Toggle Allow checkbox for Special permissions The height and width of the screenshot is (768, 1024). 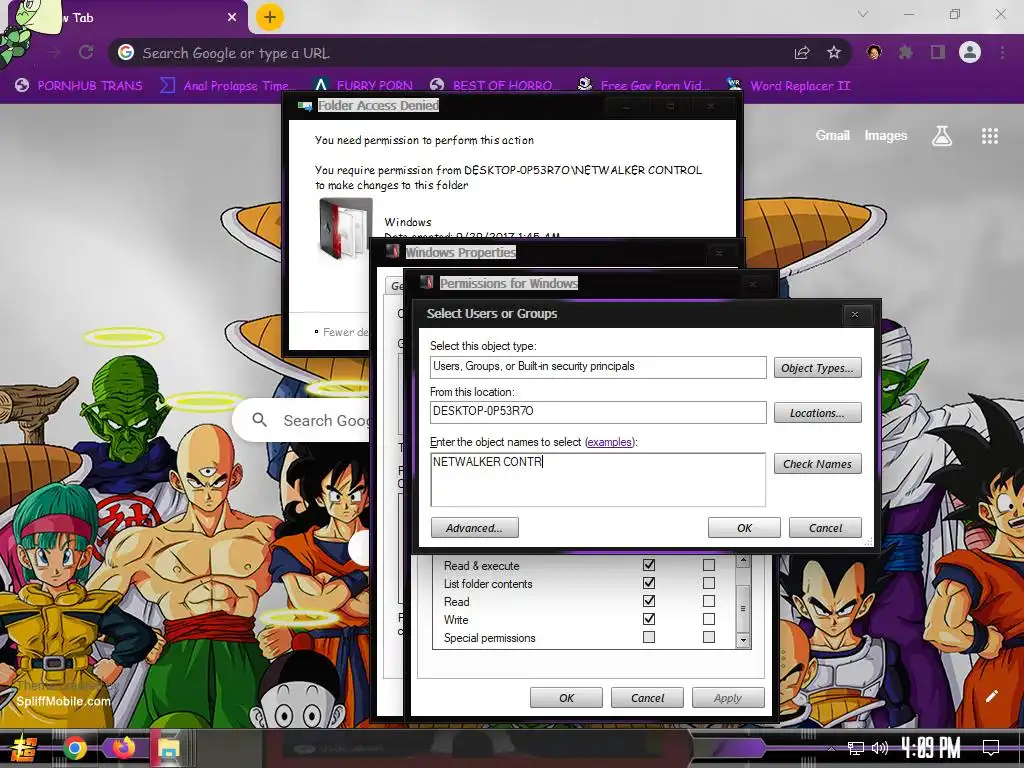[x=648, y=637]
